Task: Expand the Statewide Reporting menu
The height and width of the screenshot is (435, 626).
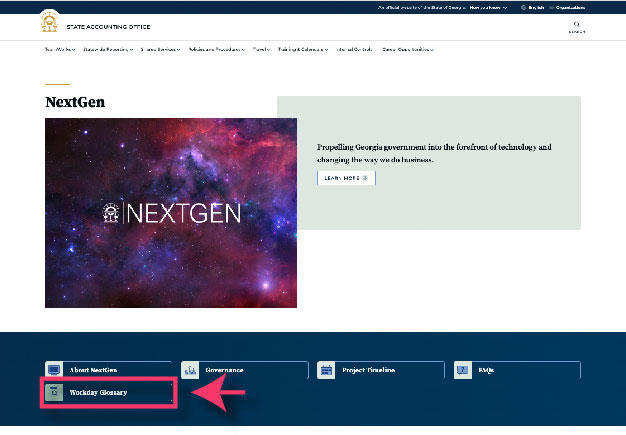Action: coord(108,49)
